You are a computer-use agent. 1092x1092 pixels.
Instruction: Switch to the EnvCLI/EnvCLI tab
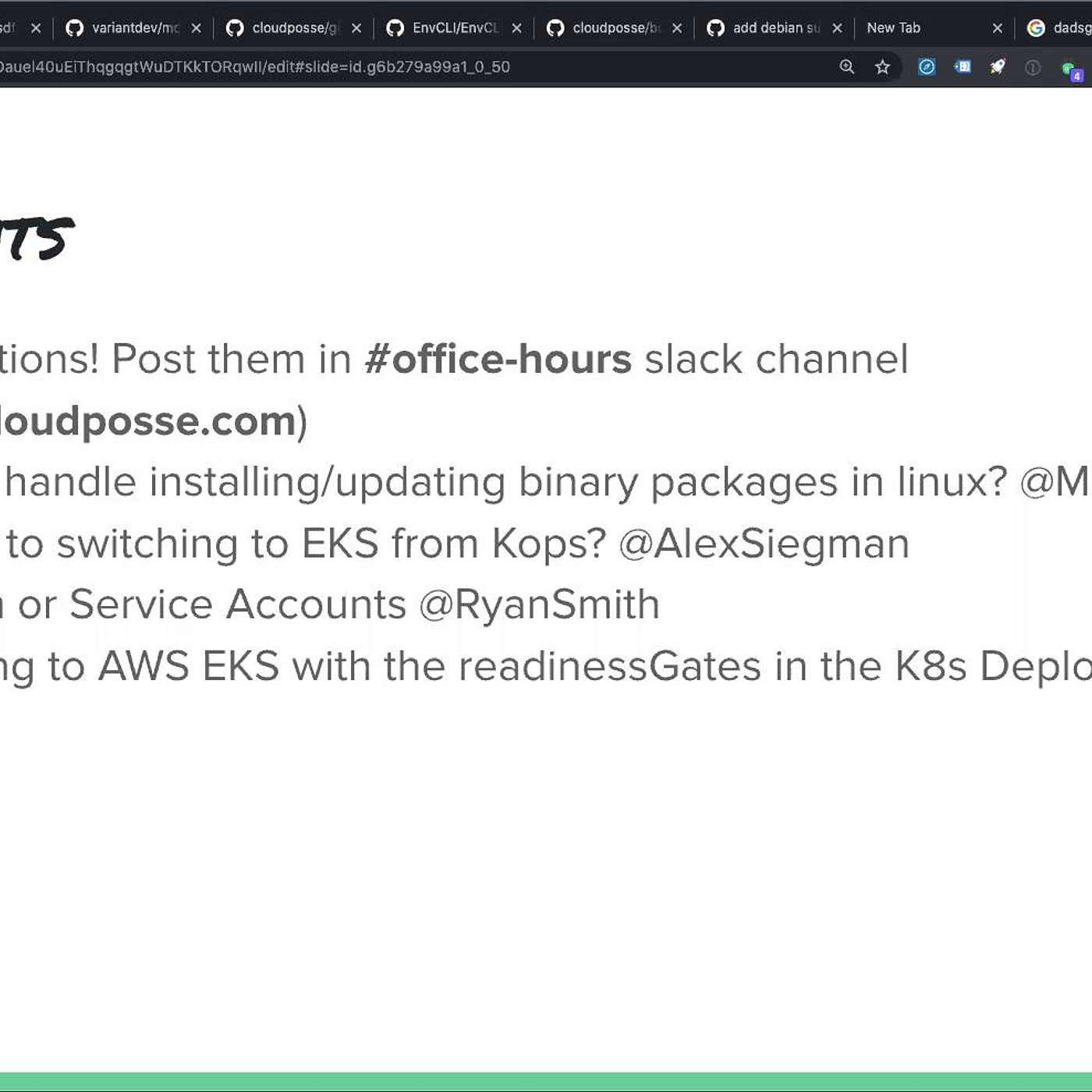pos(443,28)
